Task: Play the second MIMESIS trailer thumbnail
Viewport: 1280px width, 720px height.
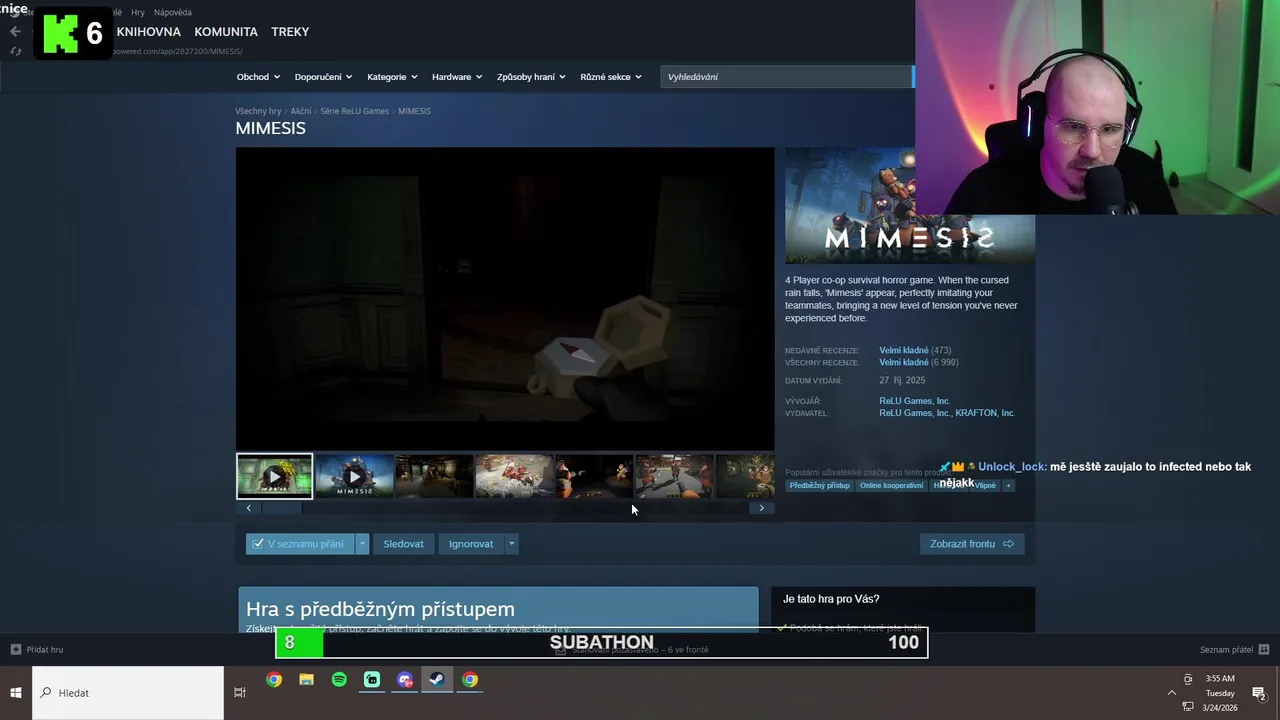Action: (x=354, y=476)
